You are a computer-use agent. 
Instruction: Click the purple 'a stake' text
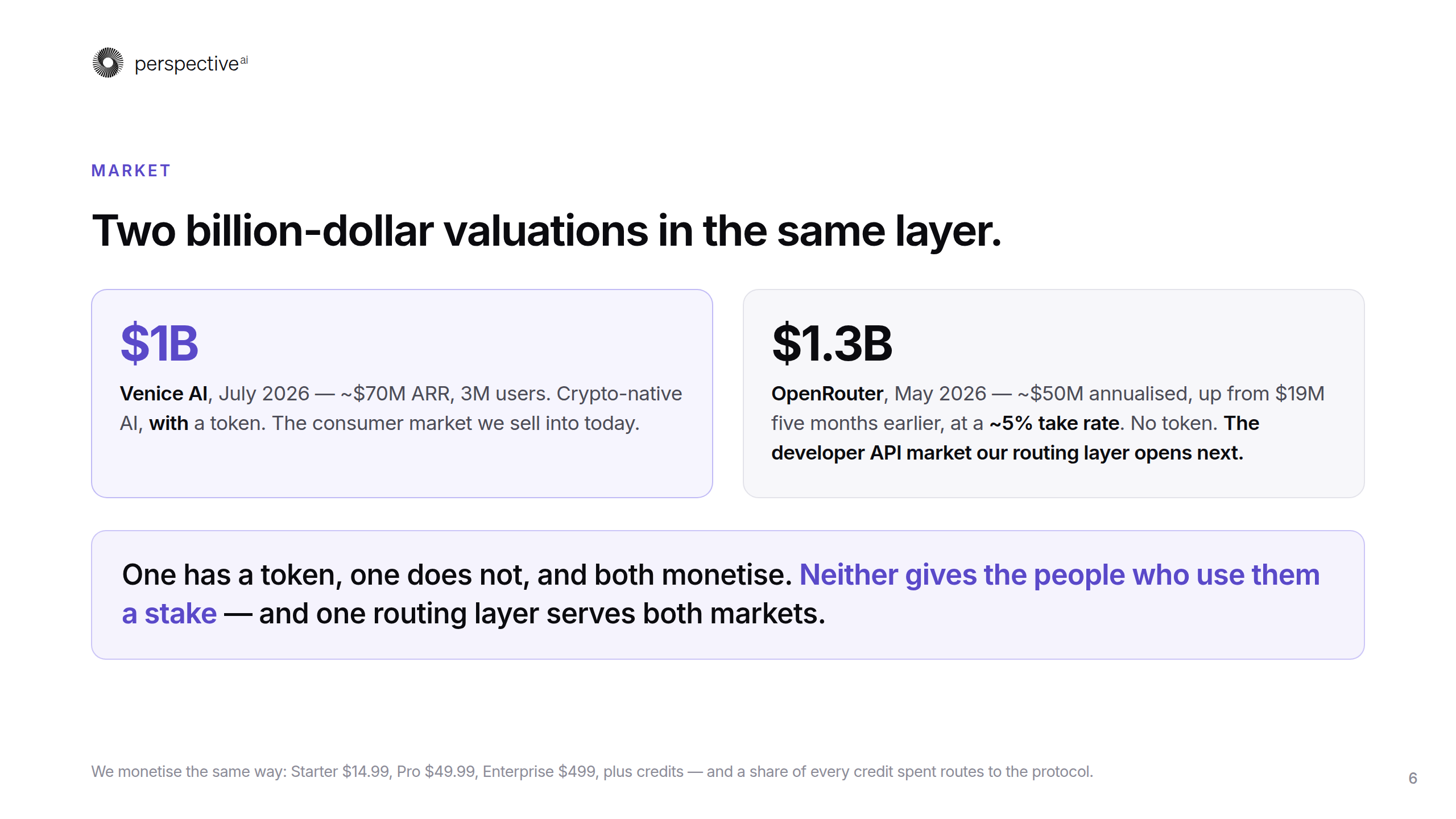169,614
